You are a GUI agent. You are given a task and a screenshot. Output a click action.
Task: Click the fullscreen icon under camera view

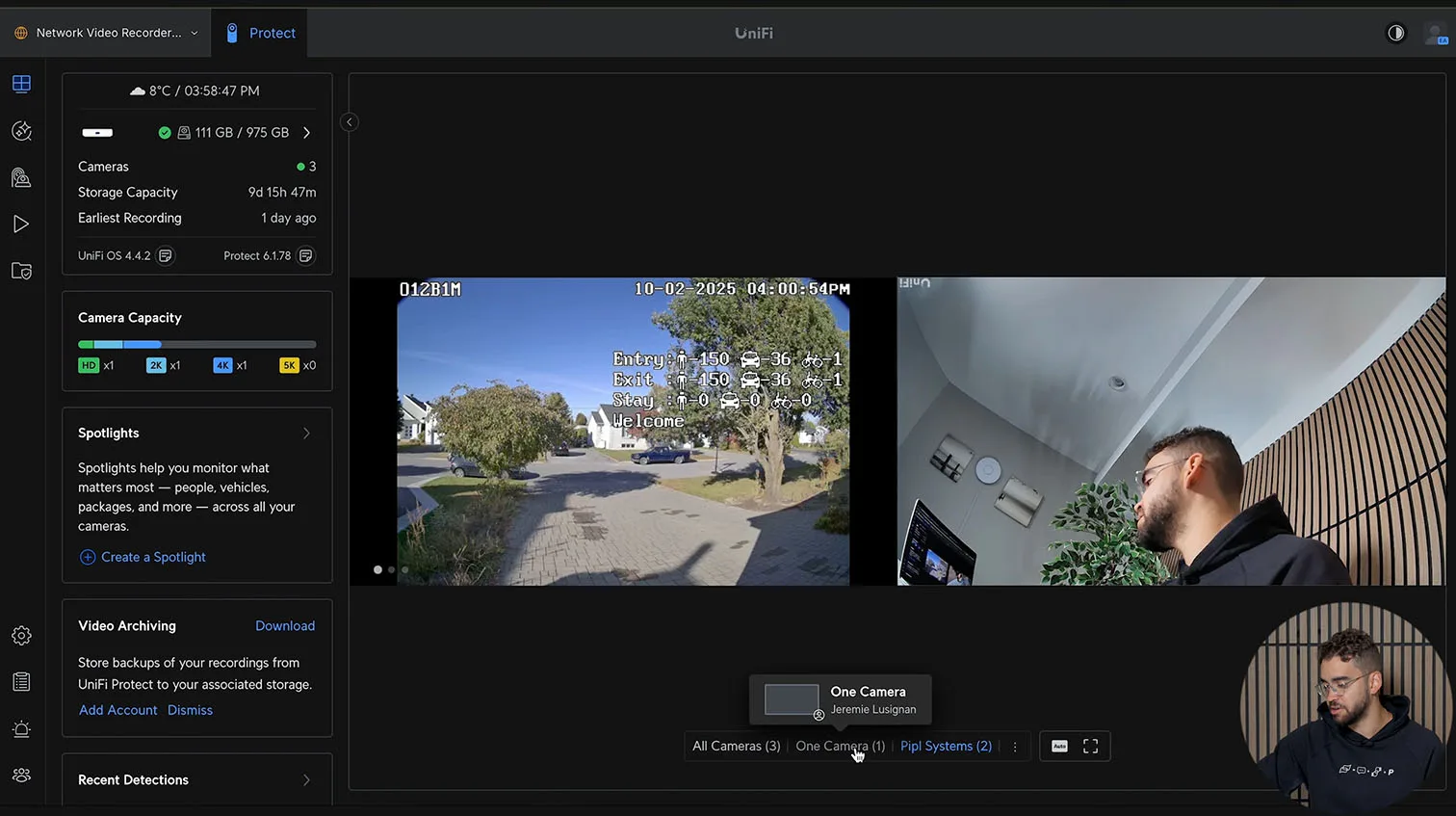(x=1090, y=747)
